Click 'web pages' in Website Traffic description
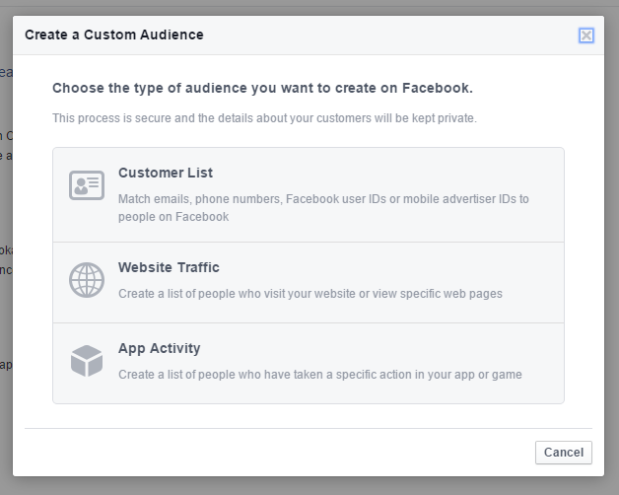 pyautogui.click(x=478, y=294)
